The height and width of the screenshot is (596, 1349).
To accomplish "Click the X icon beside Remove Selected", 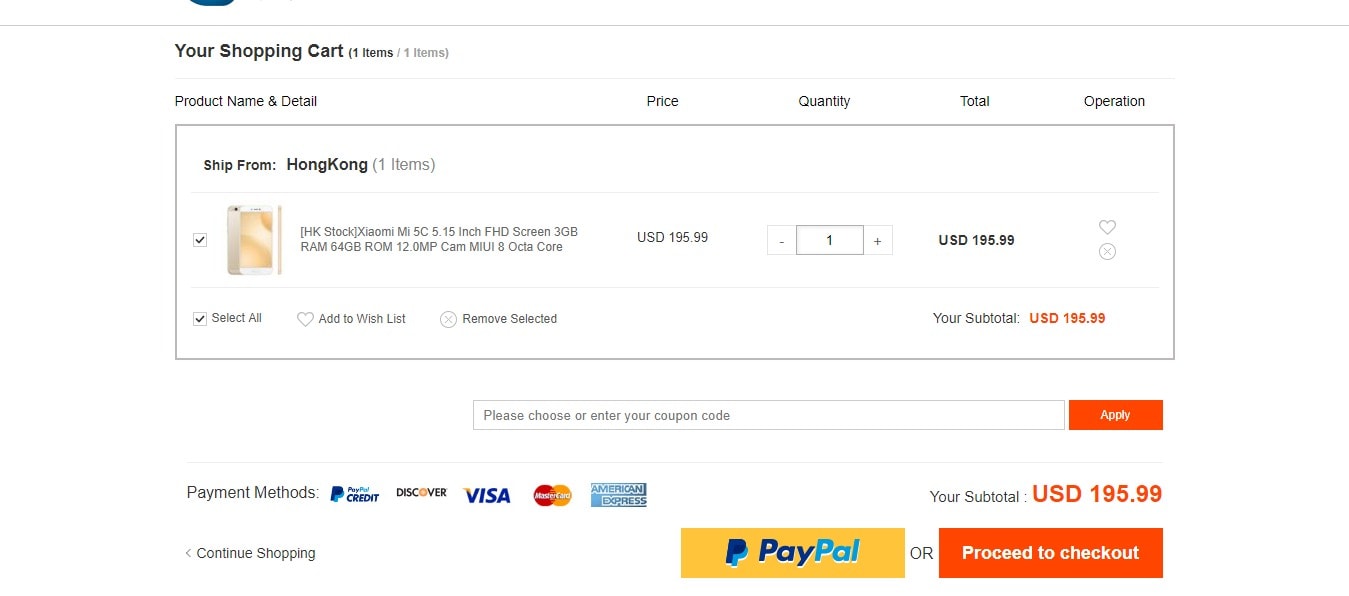I will click(x=449, y=319).
